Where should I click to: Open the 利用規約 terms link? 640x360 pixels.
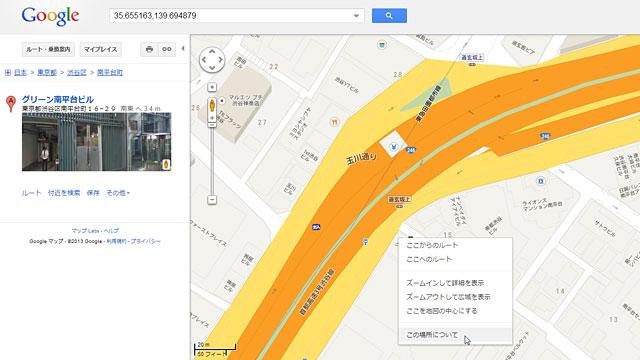[116, 241]
